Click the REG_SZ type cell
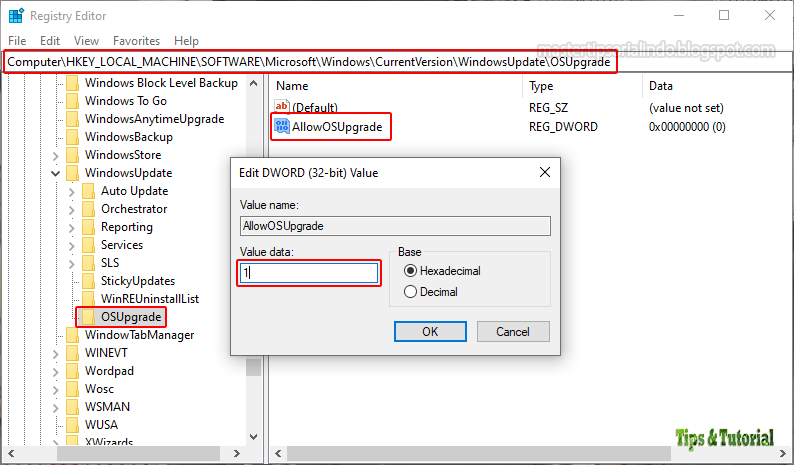This screenshot has height=465, width=794. point(548,107)
